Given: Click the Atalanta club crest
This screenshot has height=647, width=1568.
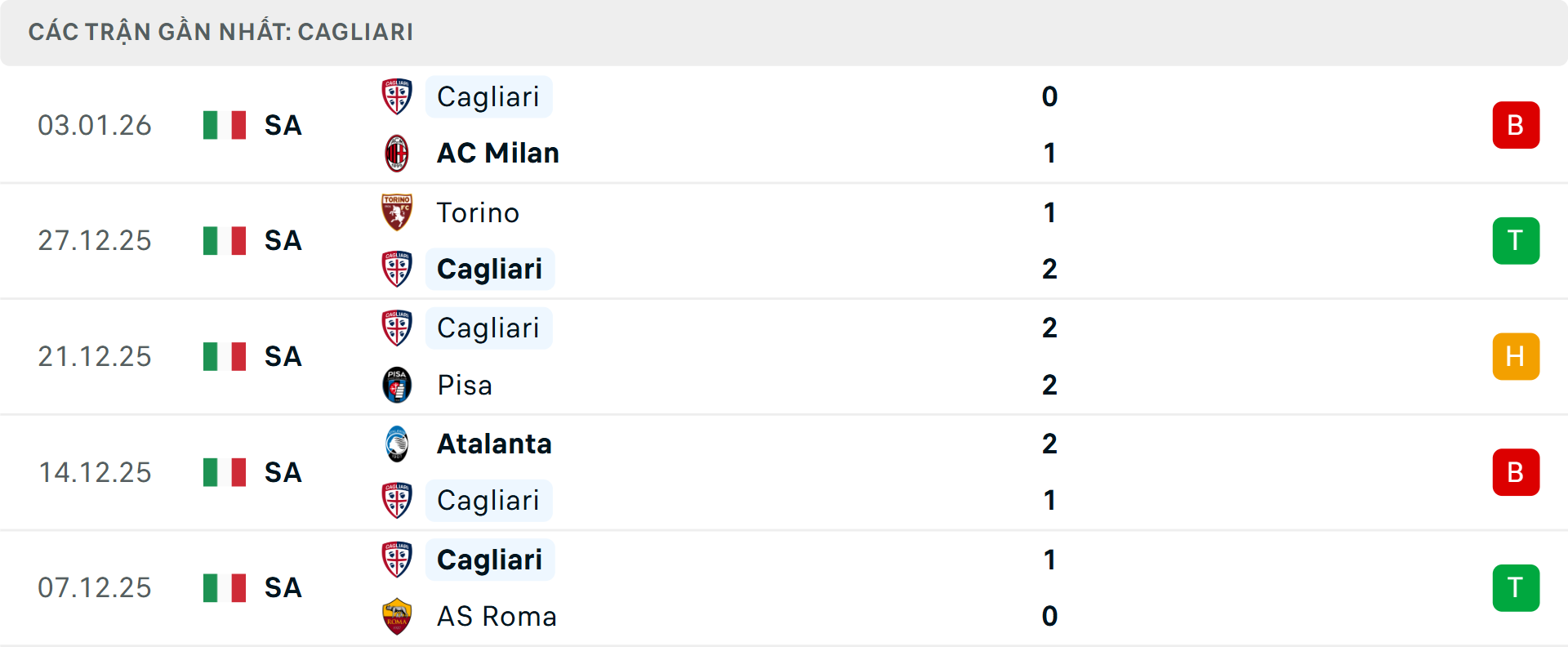Looking at the screenshot, I should (x=397, y=444).
